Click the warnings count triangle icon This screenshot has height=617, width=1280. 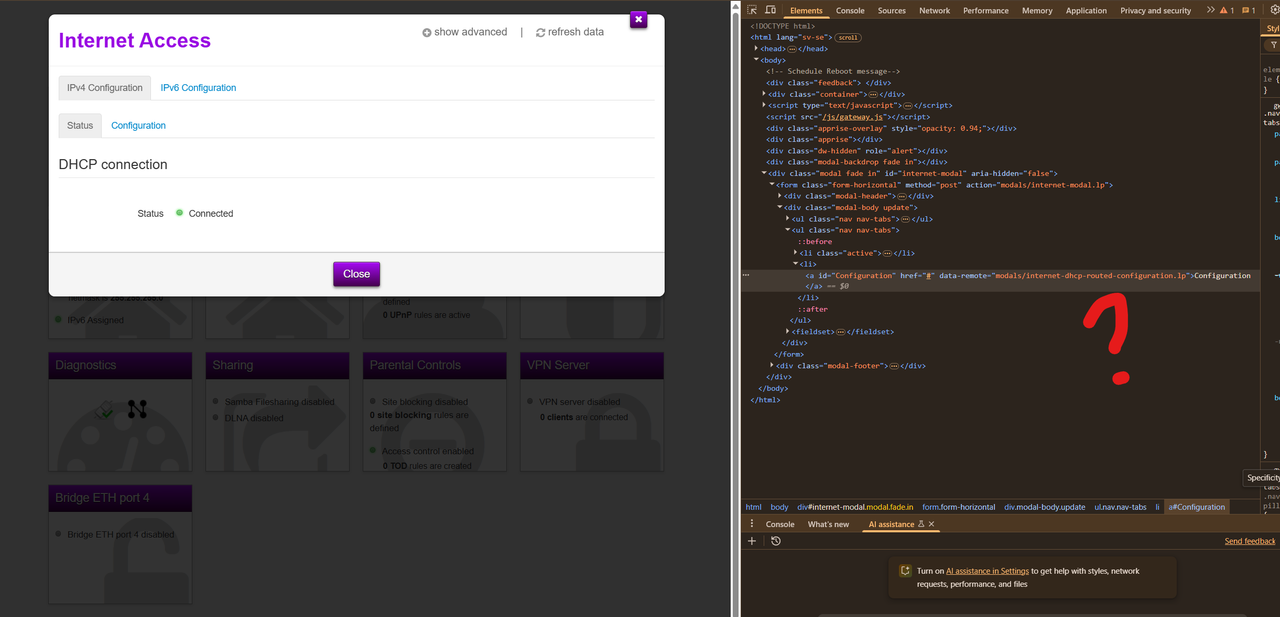tap(1224, 10)
